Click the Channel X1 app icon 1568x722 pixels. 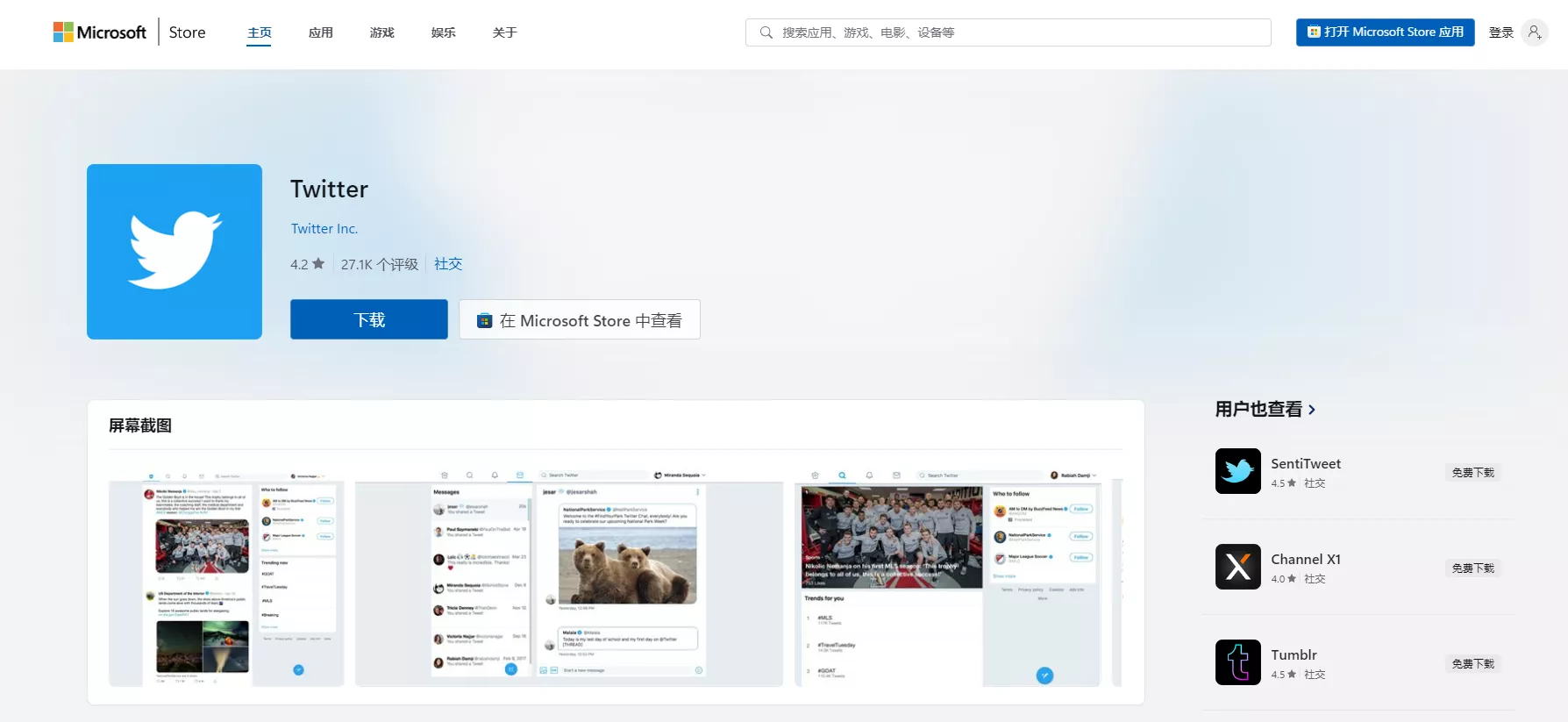[1238, 567]
